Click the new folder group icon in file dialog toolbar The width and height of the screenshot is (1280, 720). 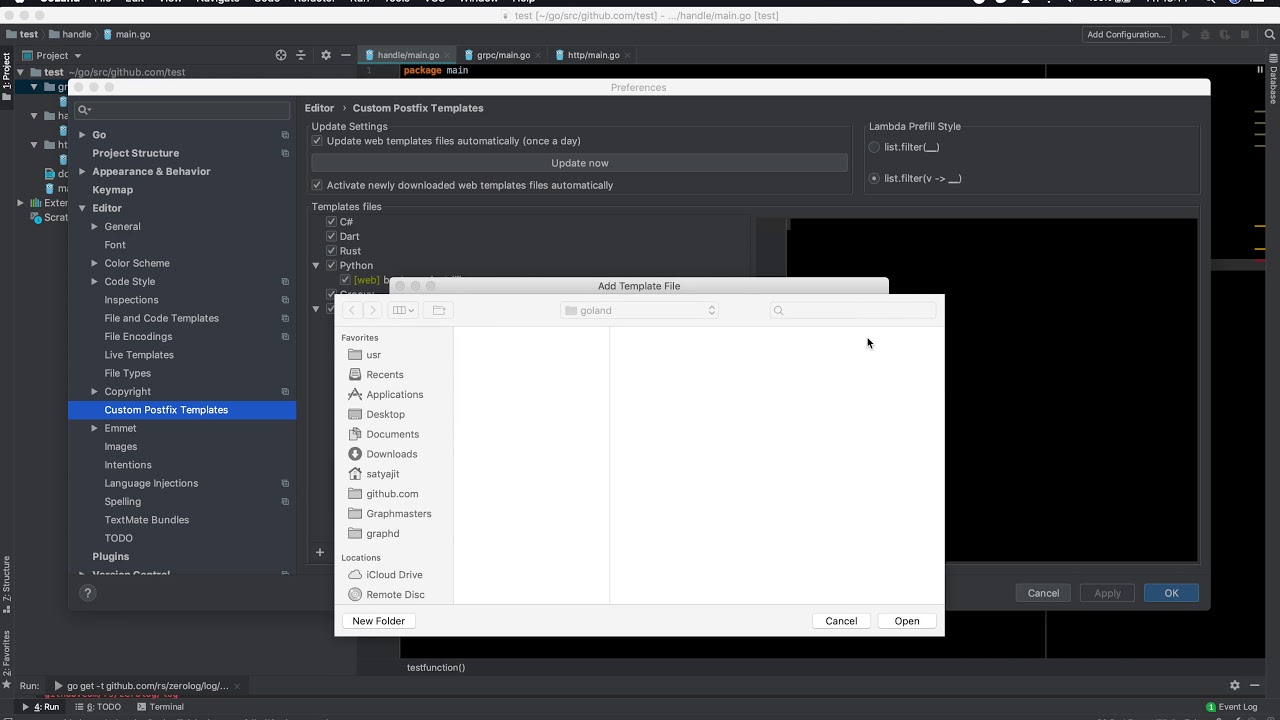(x=438, y=310)
